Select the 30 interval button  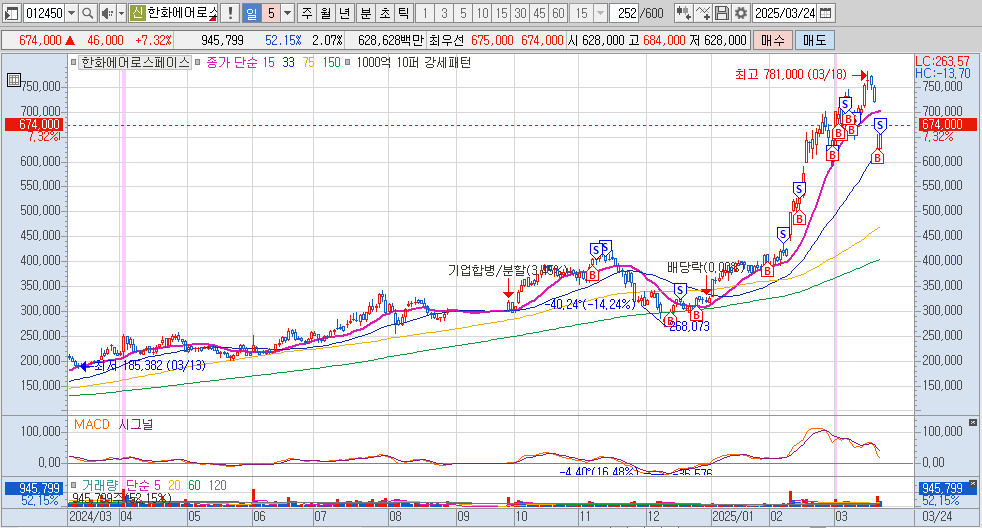coord(520,13)
